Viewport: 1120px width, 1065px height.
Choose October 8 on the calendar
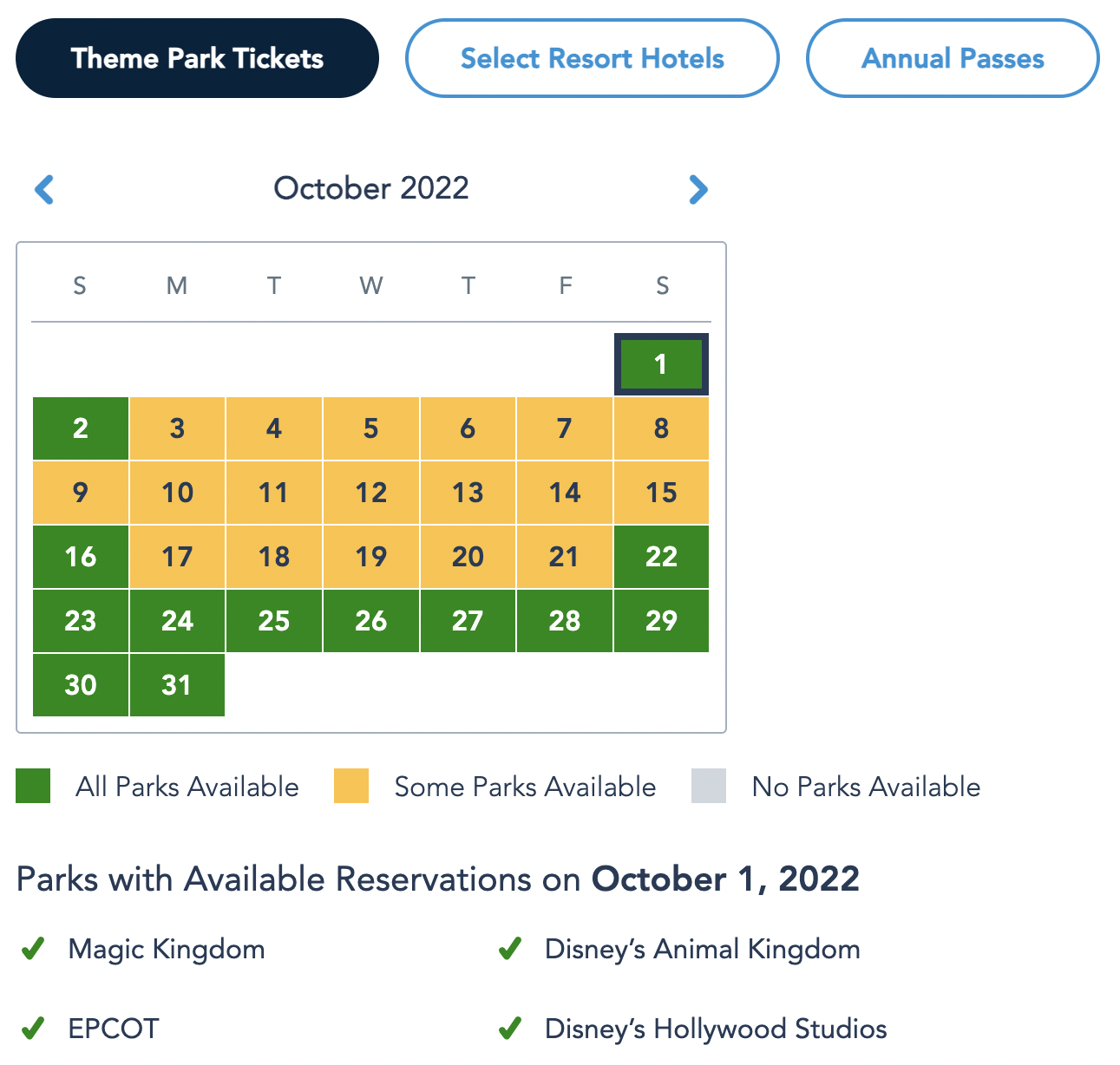tap(661, 428)
